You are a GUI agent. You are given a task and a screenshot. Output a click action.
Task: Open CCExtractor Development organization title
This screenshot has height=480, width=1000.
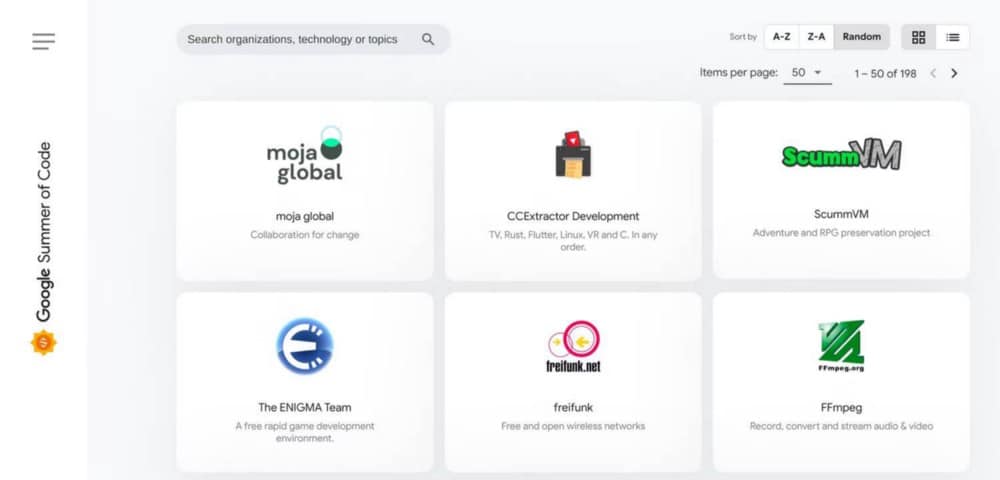click(x=573, y=216)
